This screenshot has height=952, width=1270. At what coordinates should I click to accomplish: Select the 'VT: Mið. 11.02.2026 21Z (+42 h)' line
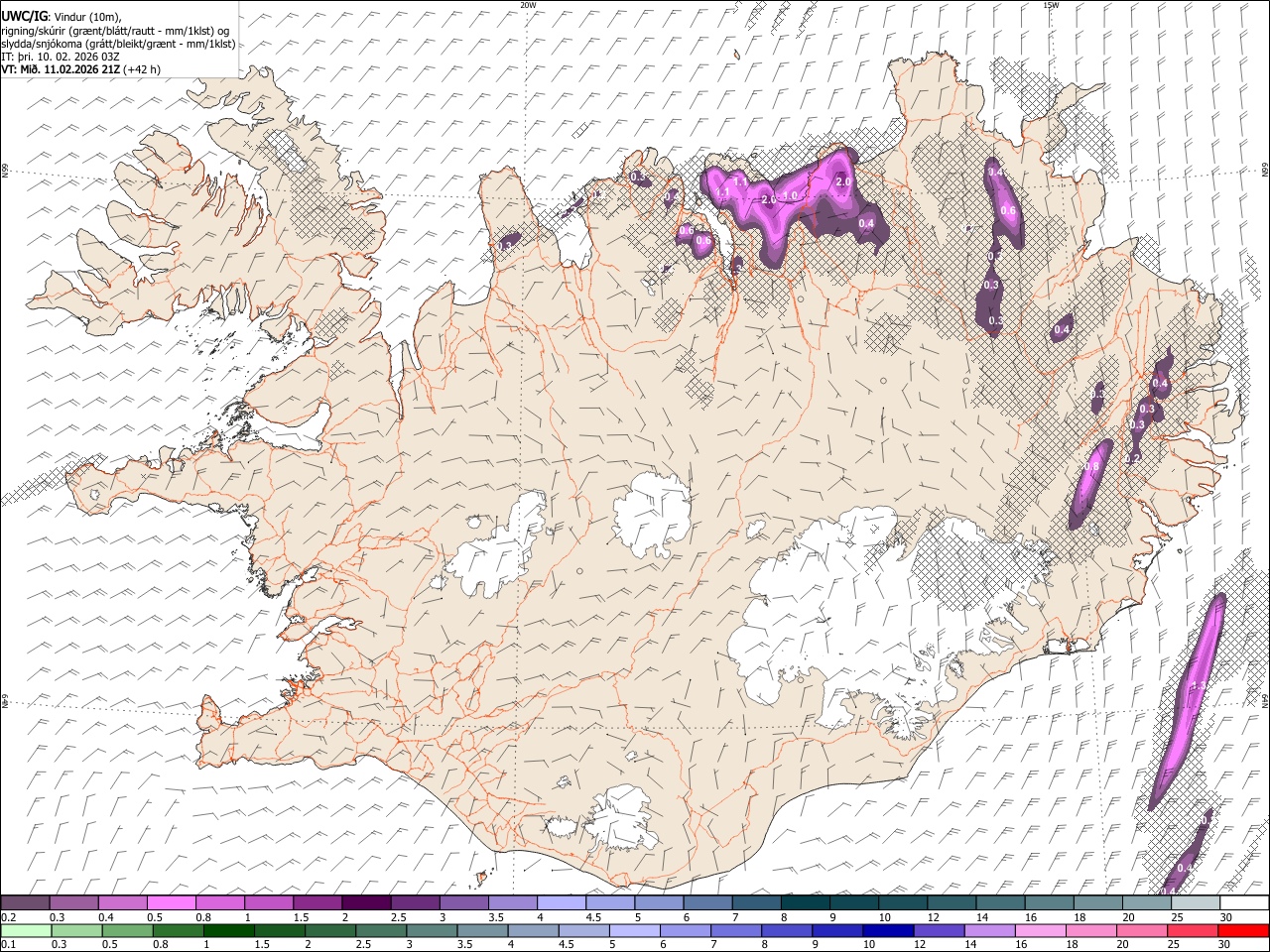pos(80,69)
